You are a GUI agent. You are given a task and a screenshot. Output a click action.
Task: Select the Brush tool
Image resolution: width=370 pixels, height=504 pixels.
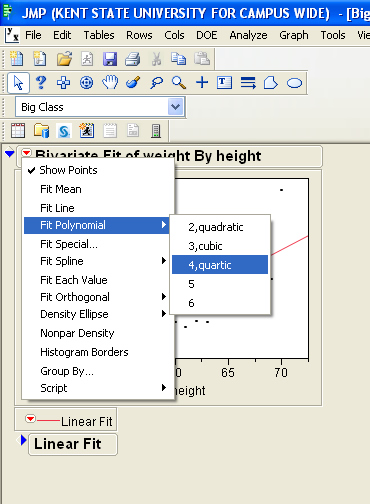click(x=133, y=82)
